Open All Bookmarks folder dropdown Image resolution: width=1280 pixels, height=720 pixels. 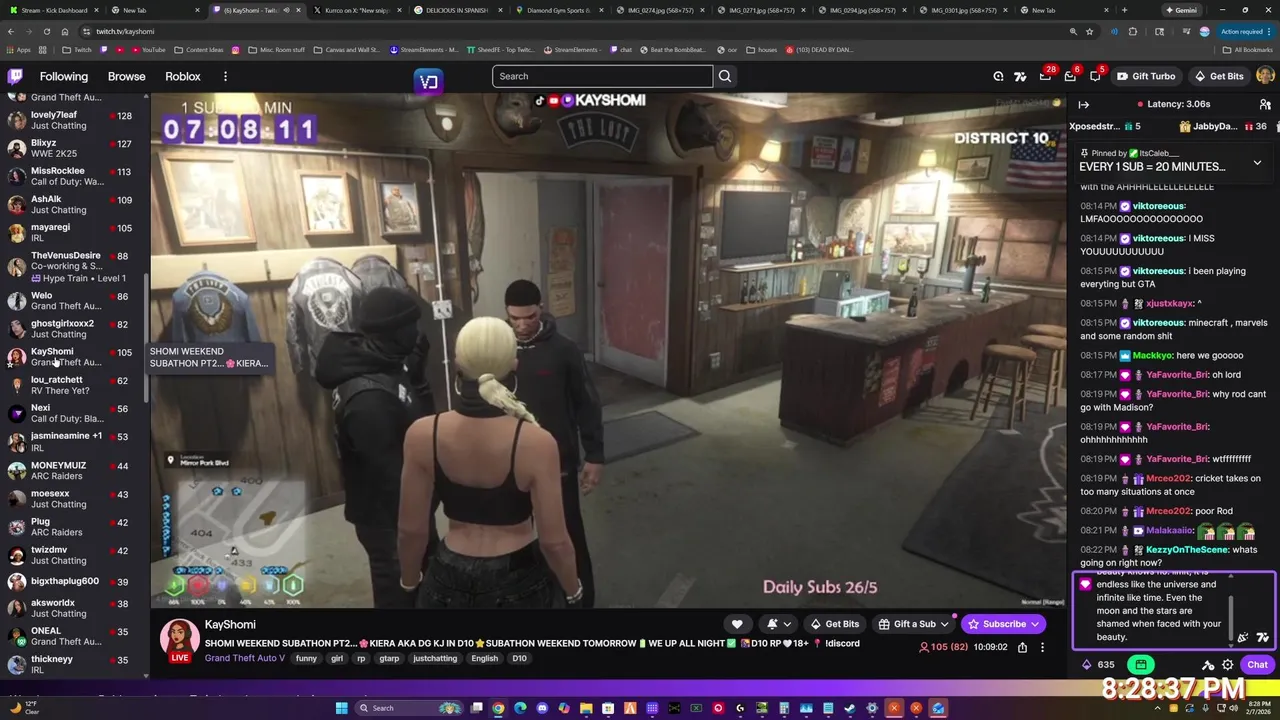pyautogui.click(x=1248, y=49)
